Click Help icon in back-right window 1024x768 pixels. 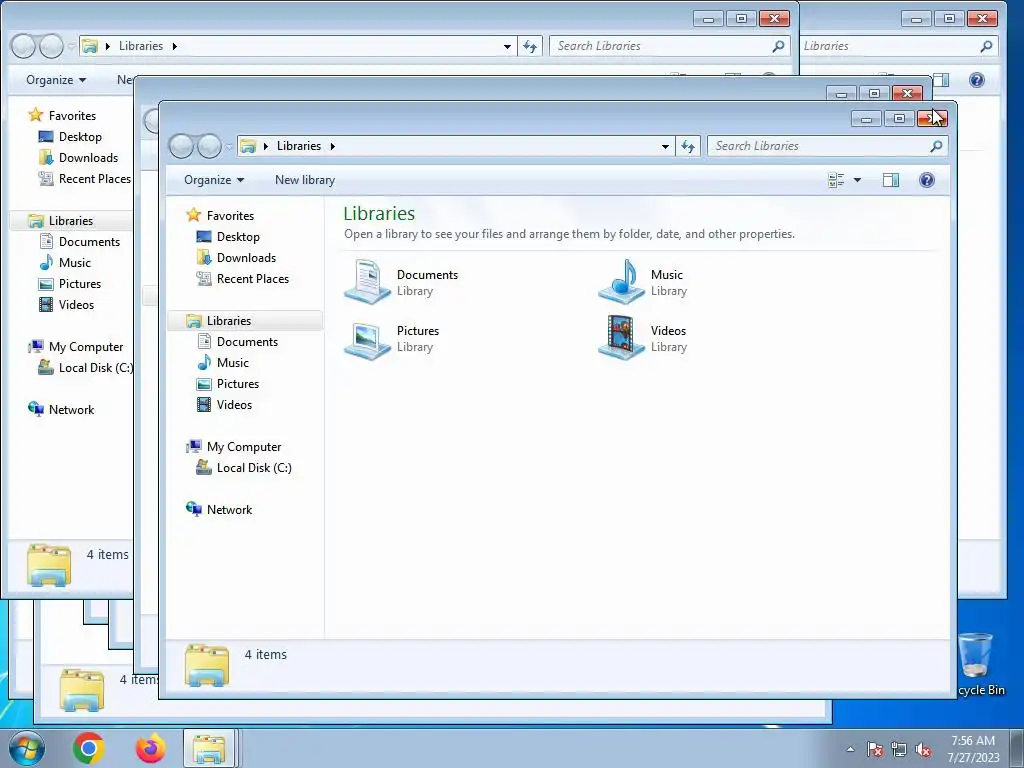click(x=976, y=80)
